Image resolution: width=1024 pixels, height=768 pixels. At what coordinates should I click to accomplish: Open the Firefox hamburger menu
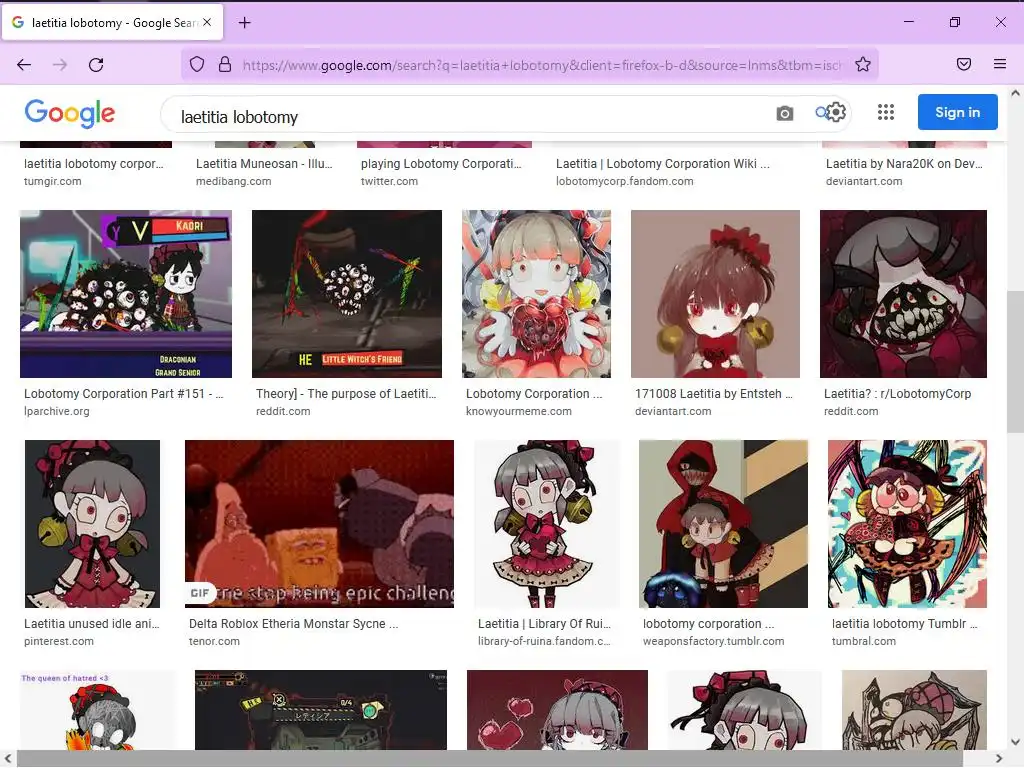[x=999, y=64]
